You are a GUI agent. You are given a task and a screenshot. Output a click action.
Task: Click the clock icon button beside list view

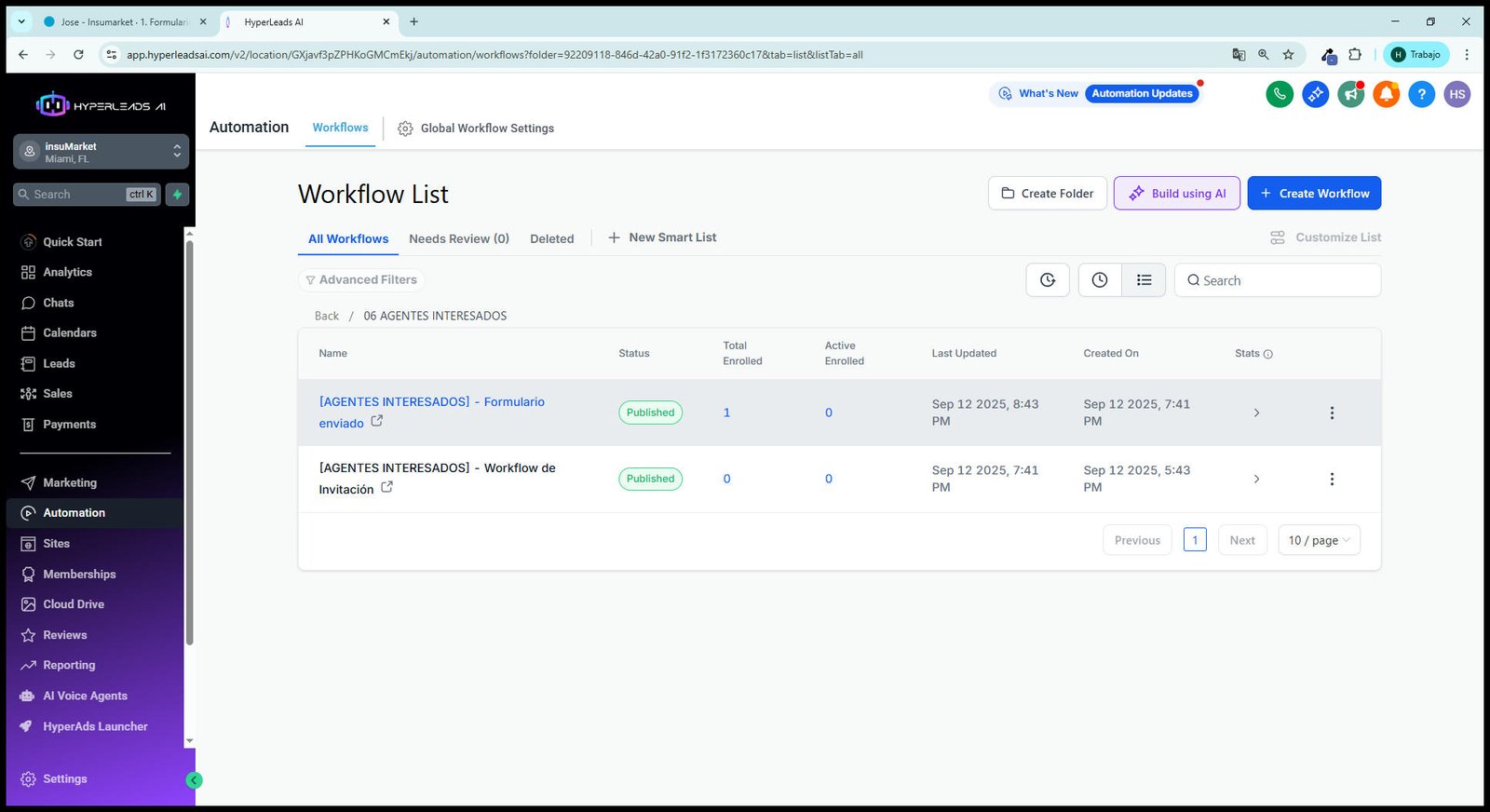(1100, 280)
